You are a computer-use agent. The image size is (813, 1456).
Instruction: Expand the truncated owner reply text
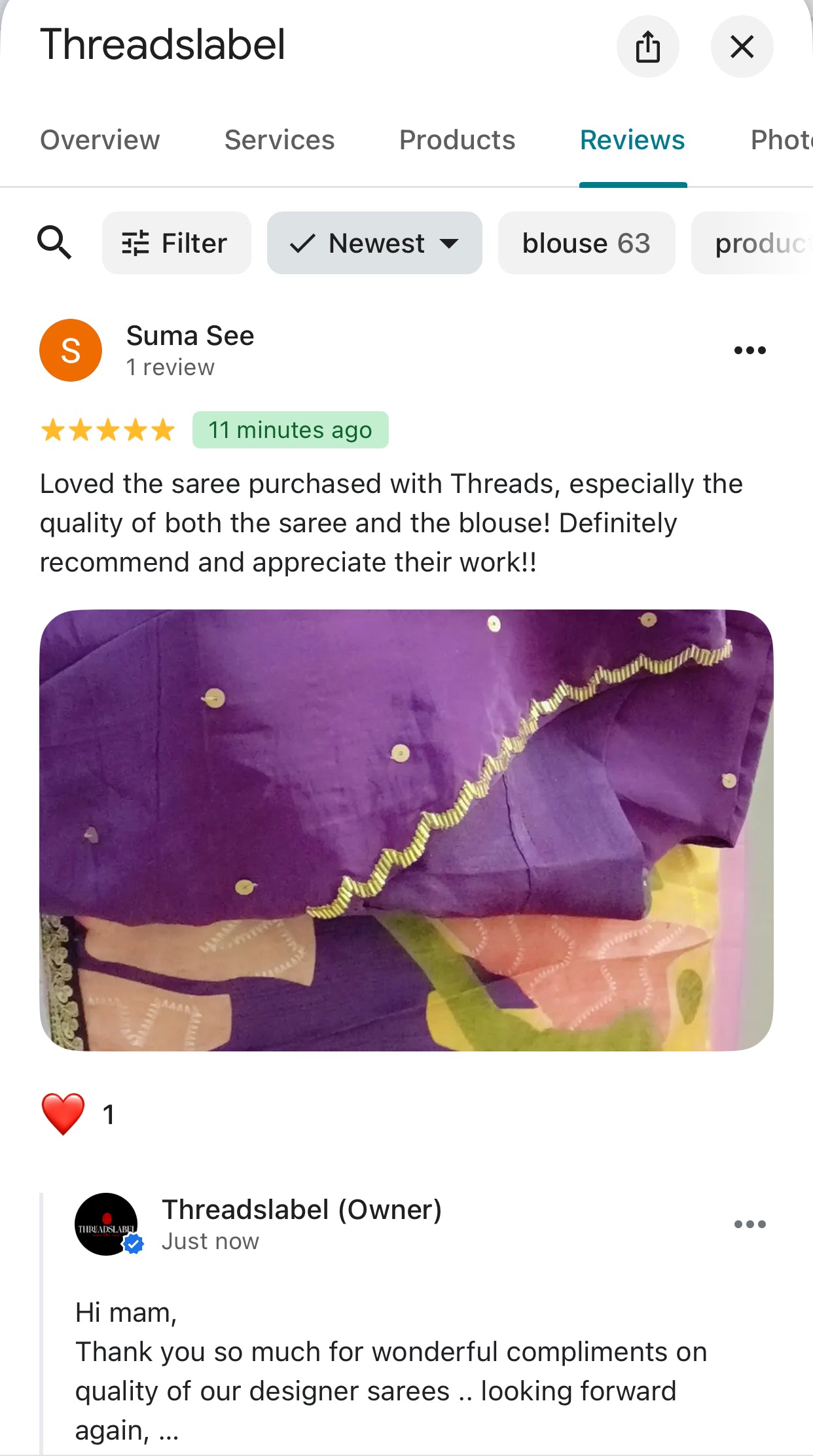(x=168, y=1431)
